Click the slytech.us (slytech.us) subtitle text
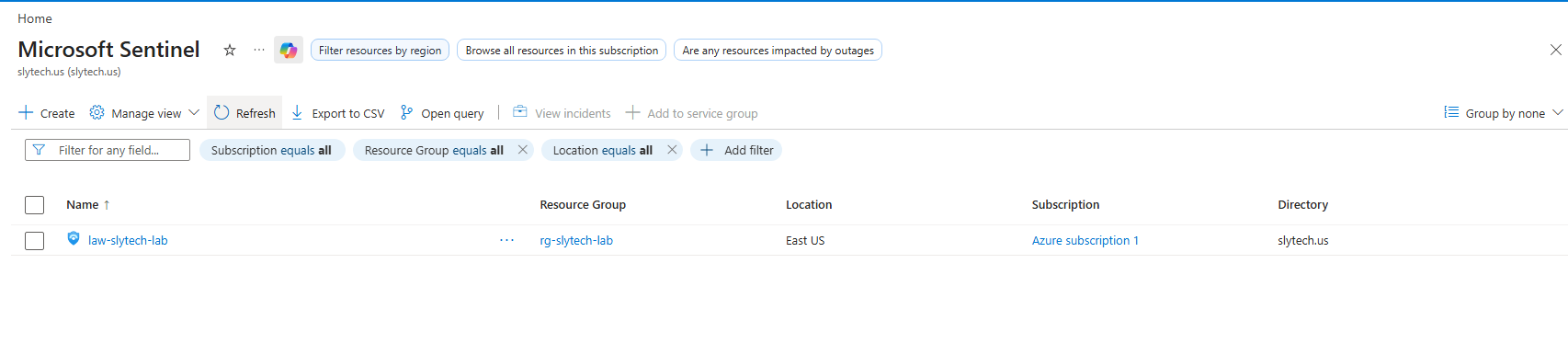Screen dimensions: 1568x355 69,72
